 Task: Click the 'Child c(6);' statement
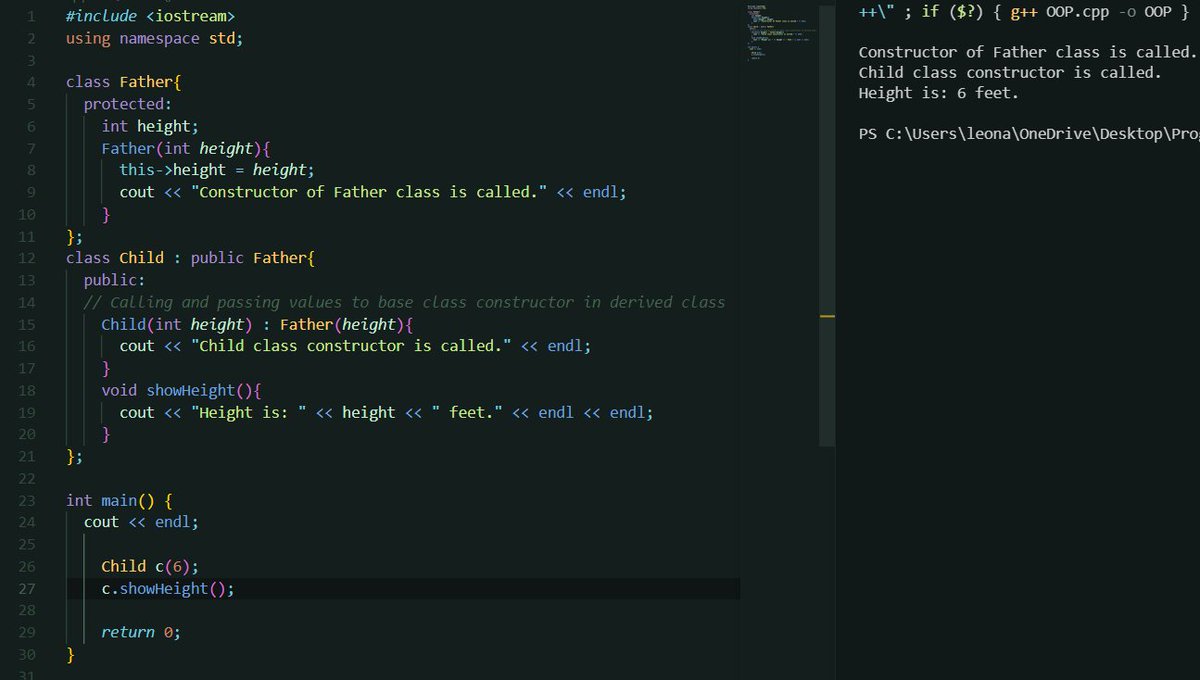point(150,566)
